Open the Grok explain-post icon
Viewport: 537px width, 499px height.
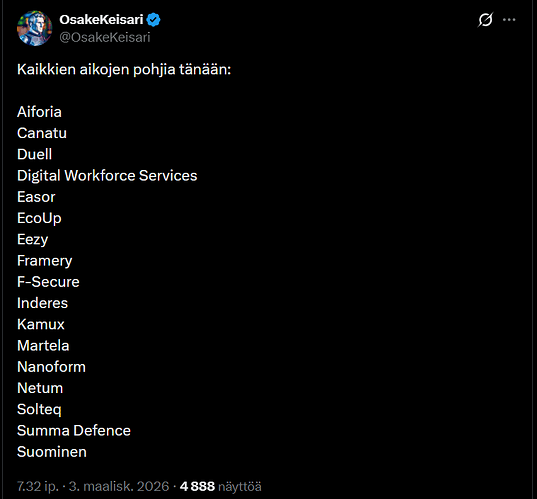coord(485,20)
